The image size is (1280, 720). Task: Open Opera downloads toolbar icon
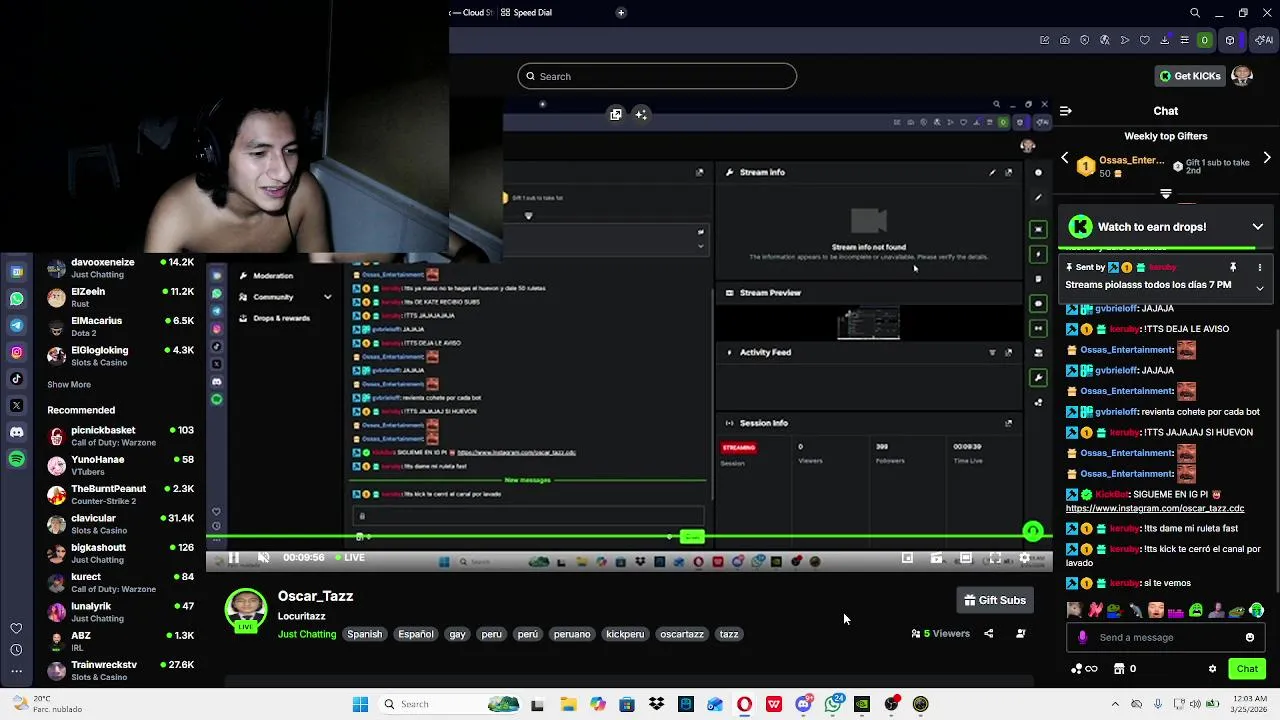pos(1165,40)
